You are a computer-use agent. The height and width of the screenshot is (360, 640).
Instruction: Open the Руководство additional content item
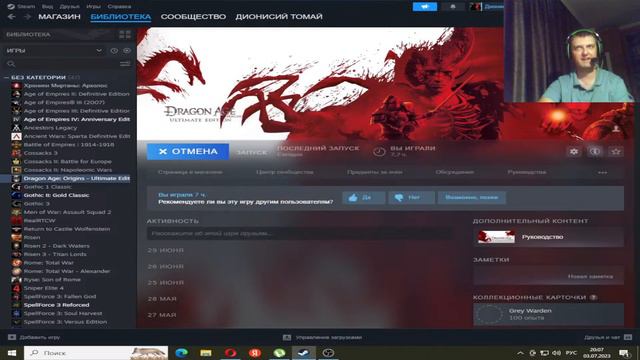tap(548, 237)
